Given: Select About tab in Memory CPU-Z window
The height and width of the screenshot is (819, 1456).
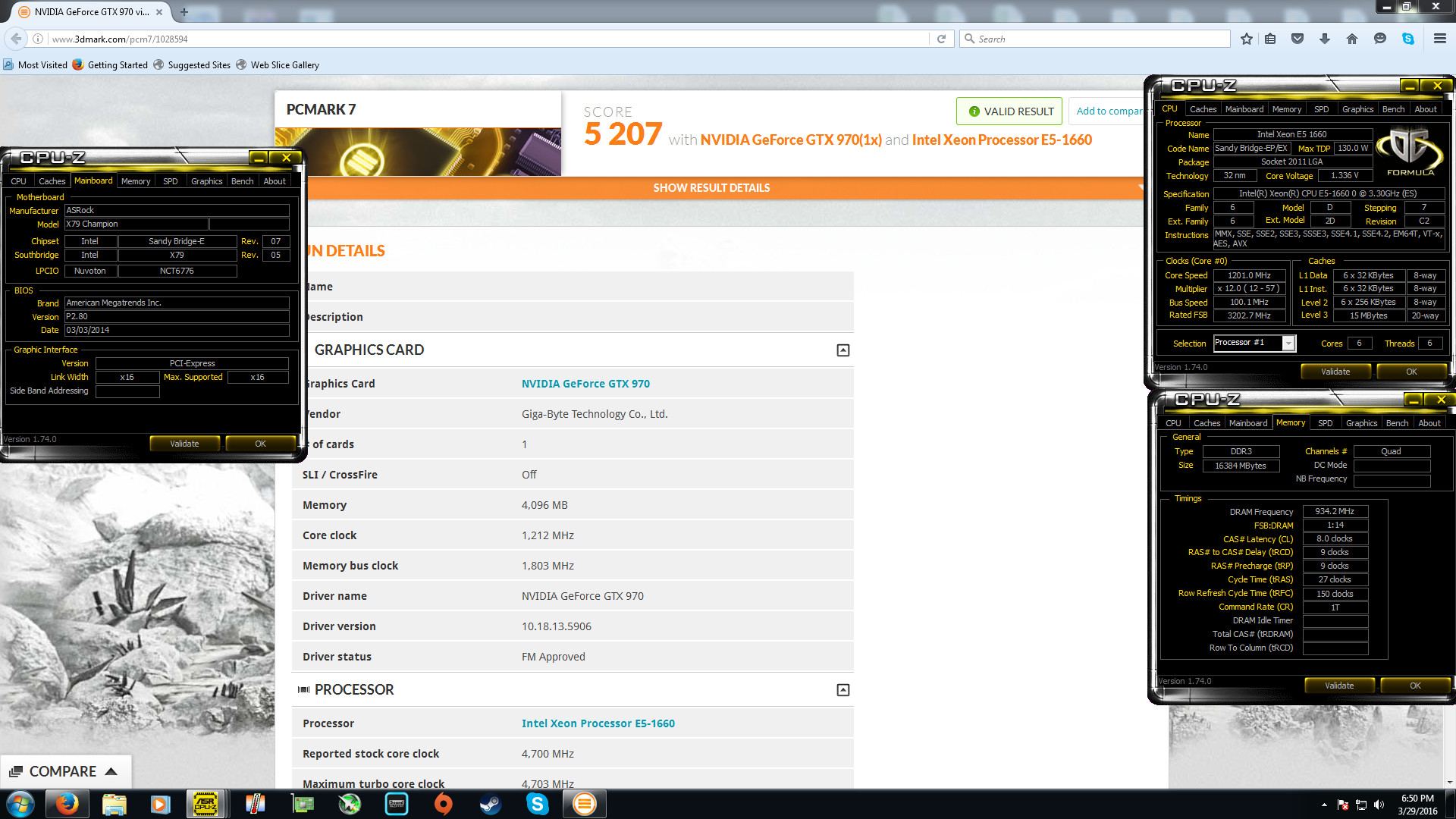Looking at the screenshot, I should (x=1429, y=423).
